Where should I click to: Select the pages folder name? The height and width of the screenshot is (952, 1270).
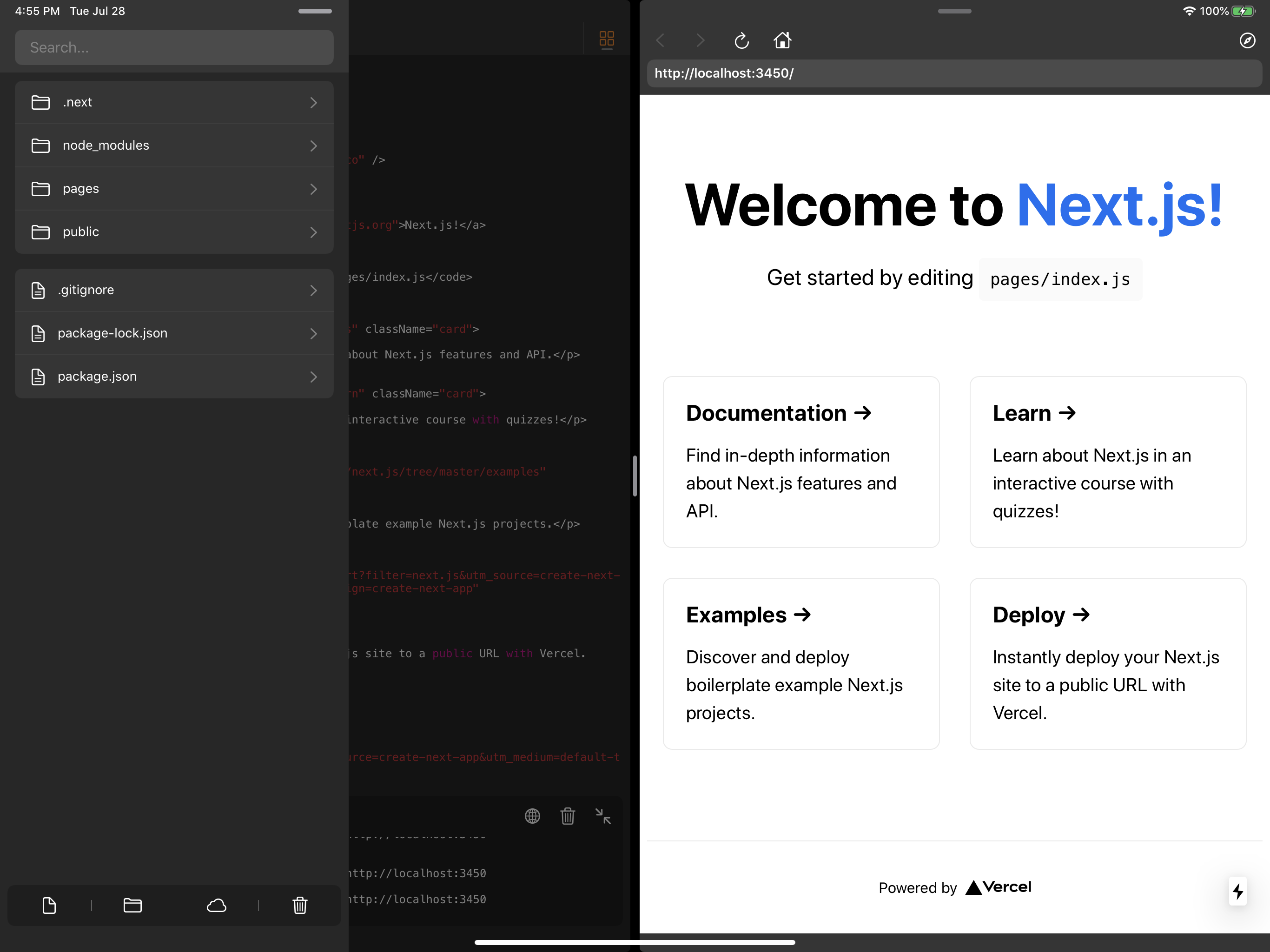pos(81,189)
